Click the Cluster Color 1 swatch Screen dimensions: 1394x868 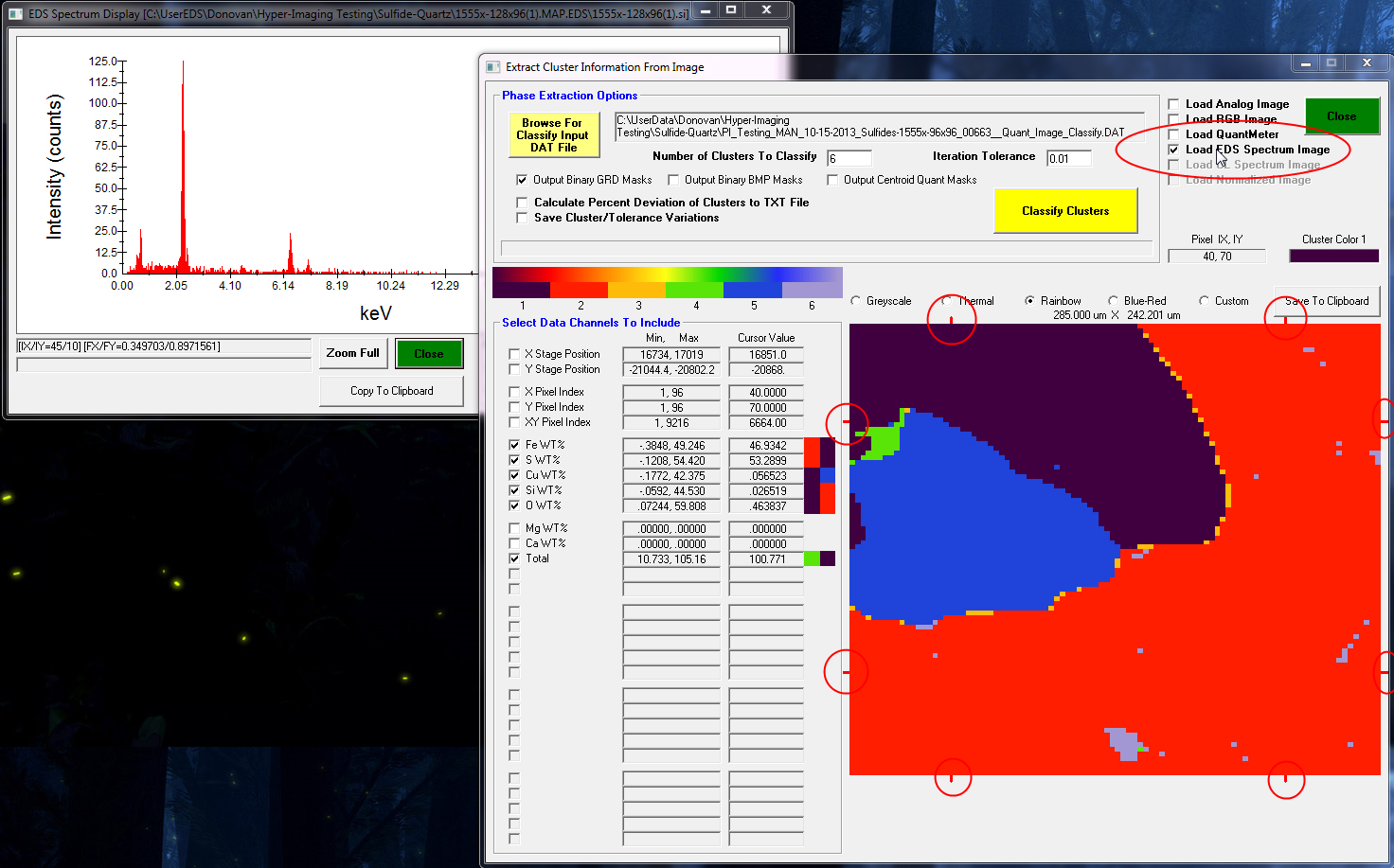1333,256
